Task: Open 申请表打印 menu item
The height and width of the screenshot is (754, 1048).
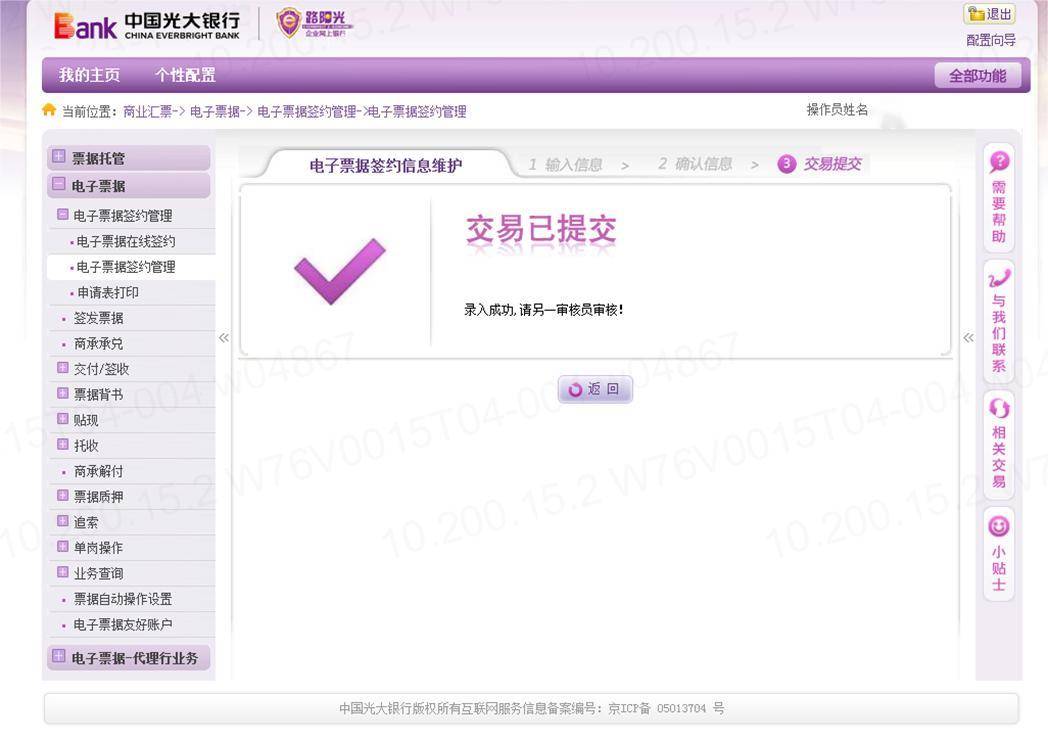Action: tap(108, 292)
